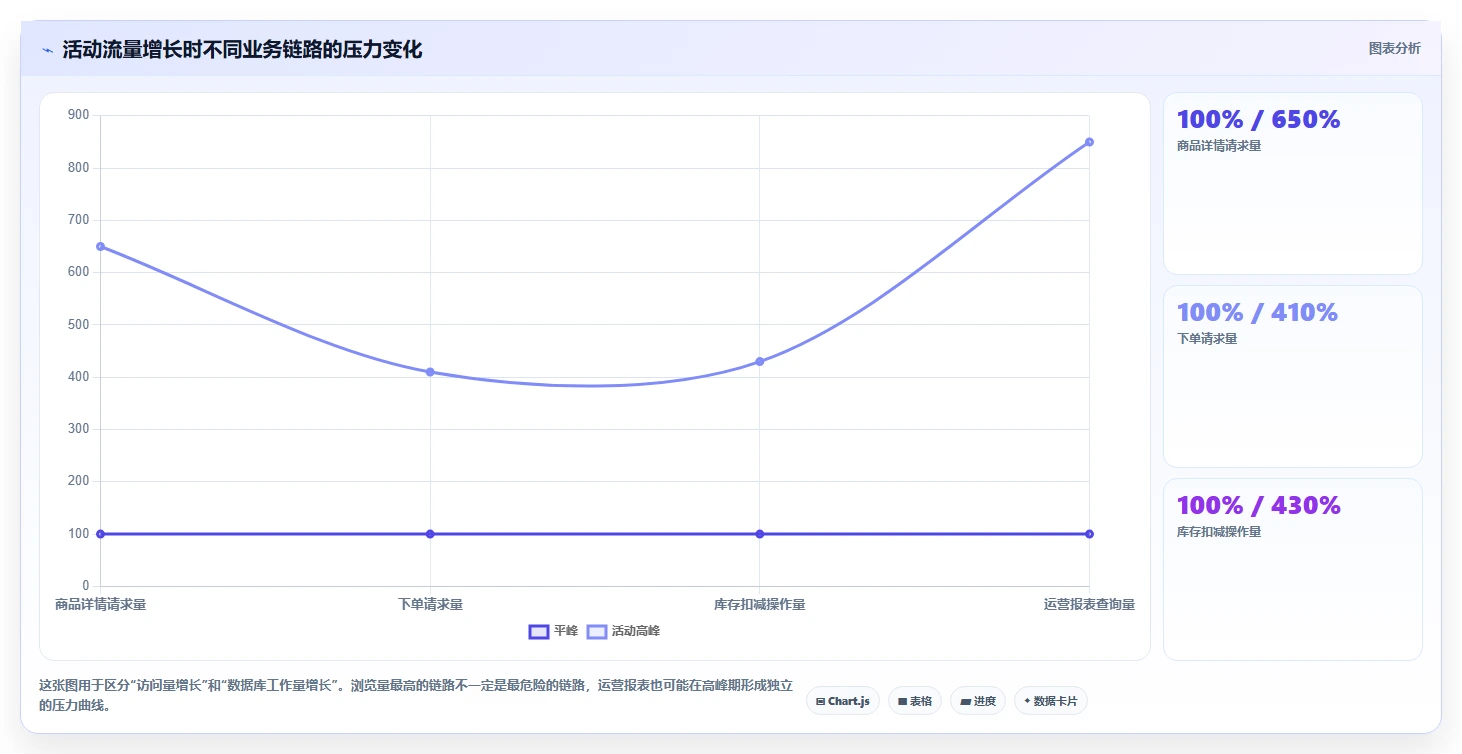Click the 平峰 data point at 商品详情请求量
This screenshot has width=1462, height=754.
[x=101, y=534]
